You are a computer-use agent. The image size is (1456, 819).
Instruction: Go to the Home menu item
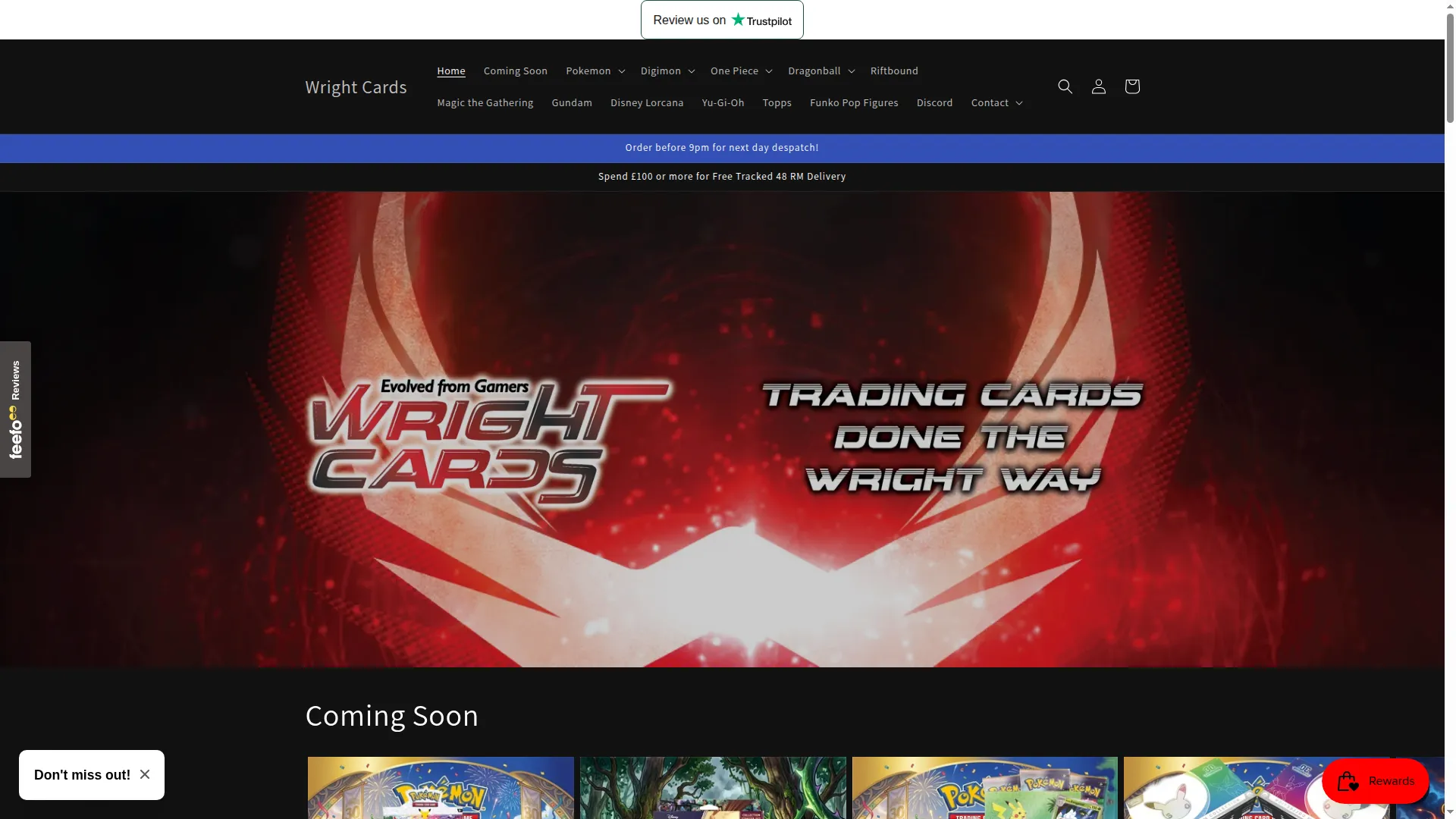[x=451, y=71]
